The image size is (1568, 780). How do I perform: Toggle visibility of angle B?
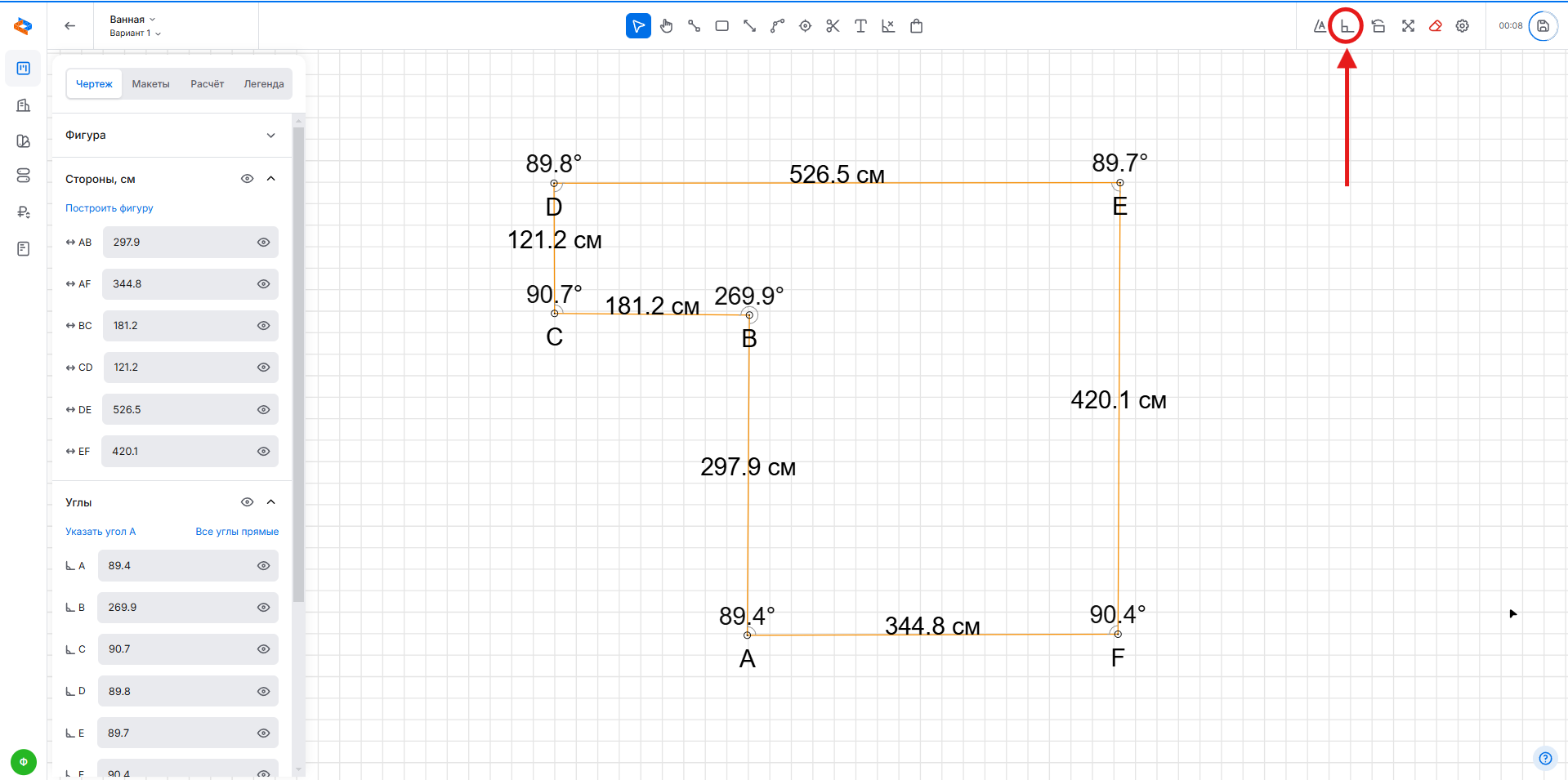coord(263,608)
